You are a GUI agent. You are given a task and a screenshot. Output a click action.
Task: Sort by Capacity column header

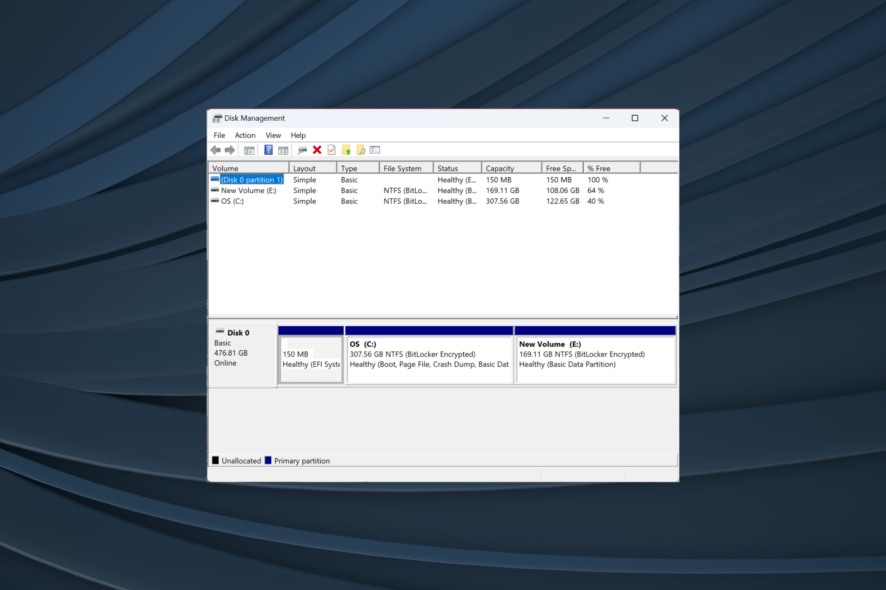[x=512, y=168]
